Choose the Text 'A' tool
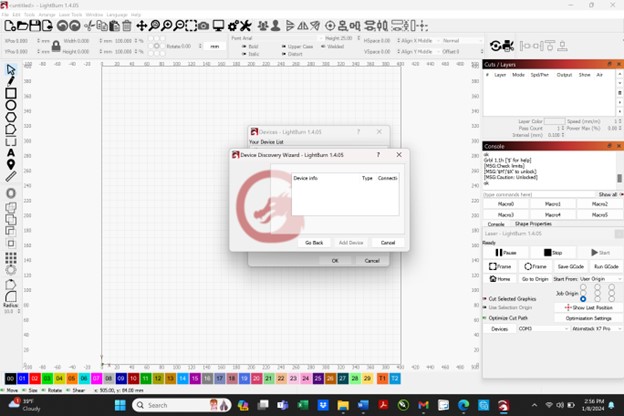This screenshot has height=416, width=624. pyautogui.click(x=11, y=153)
